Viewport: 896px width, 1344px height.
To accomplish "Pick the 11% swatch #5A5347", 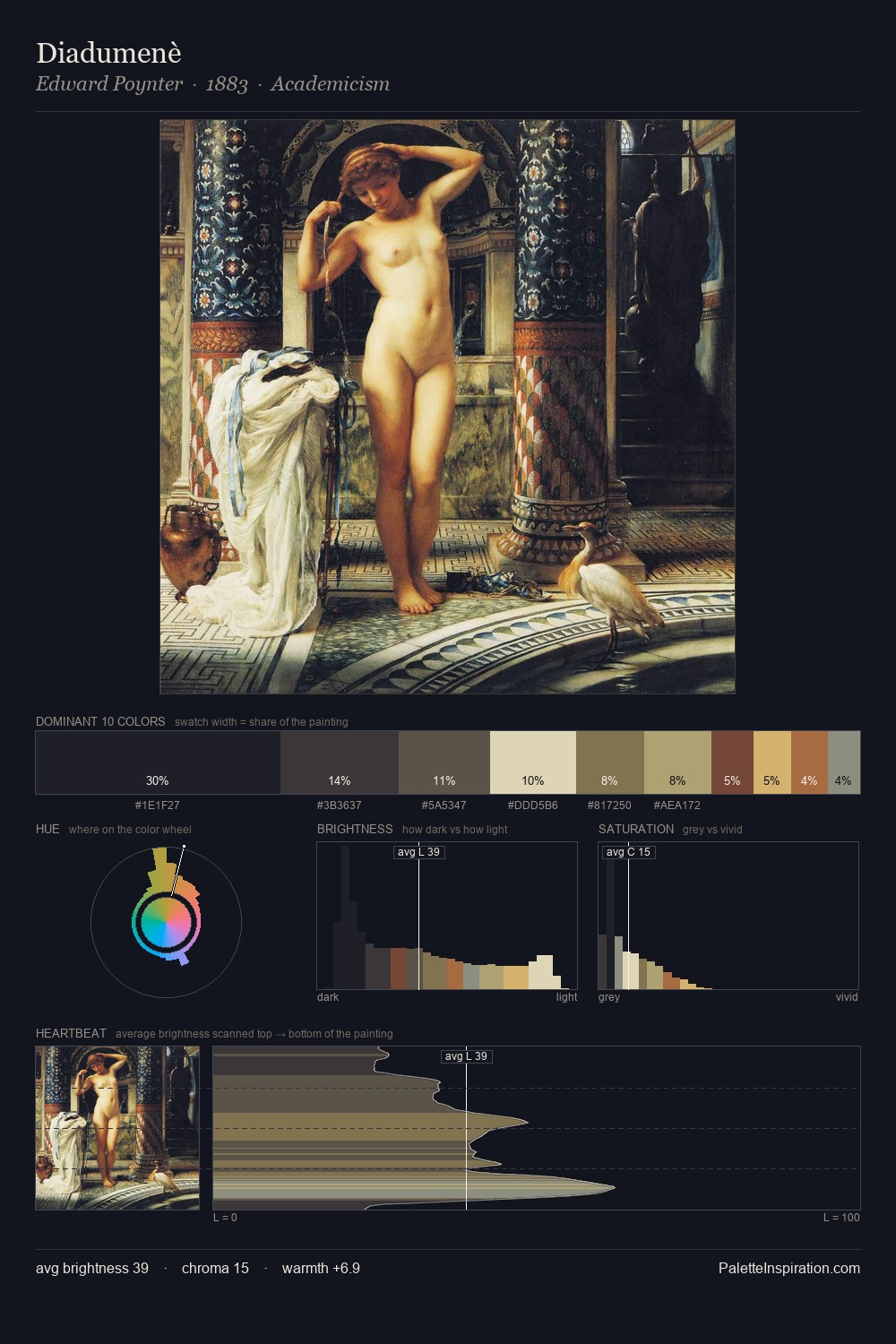I will pyautogui.click(x=444, y=762).
